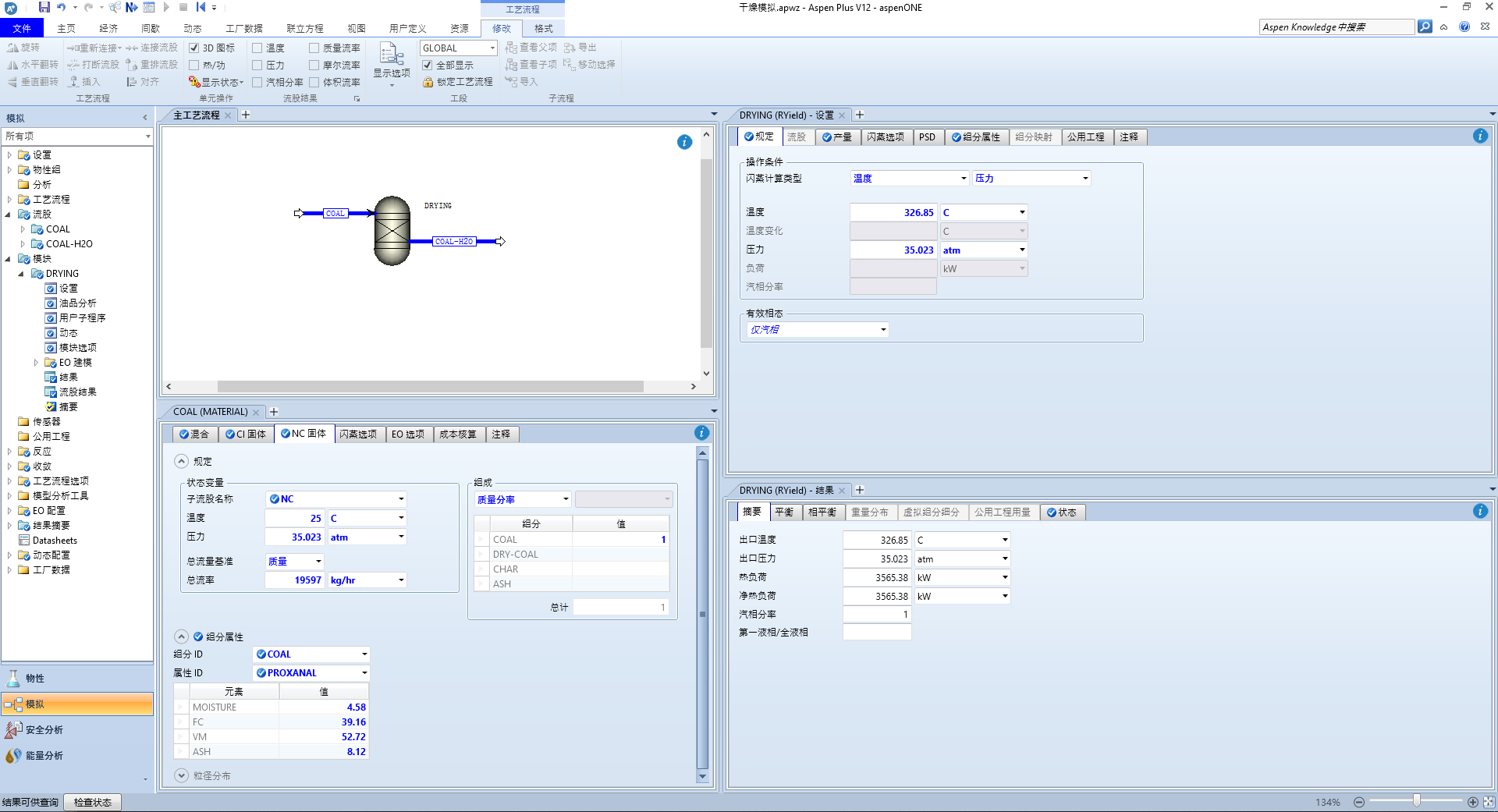Viewport: 1498px width, 812px height.
Task: Enable temperature (温度) stream result checkbox
Action: 257,48
